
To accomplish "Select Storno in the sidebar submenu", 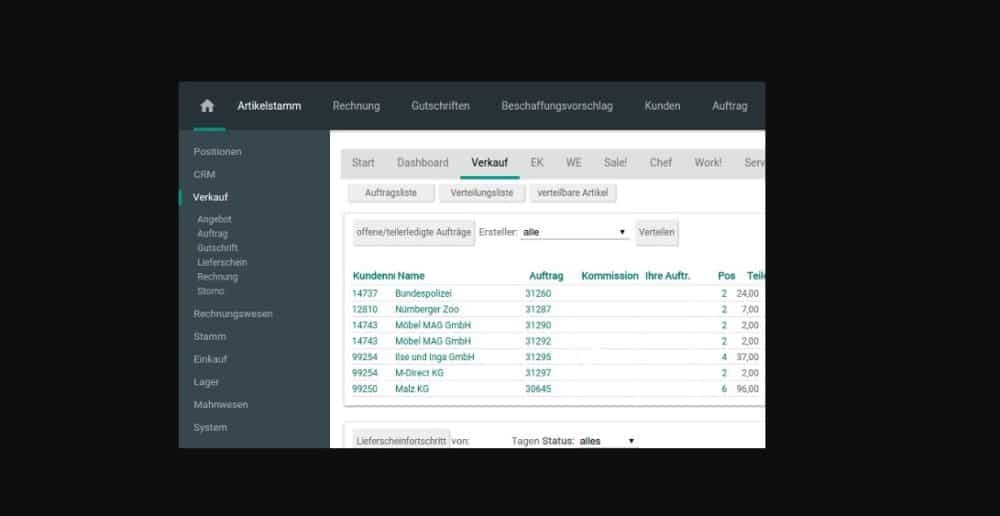I will 211,291.
